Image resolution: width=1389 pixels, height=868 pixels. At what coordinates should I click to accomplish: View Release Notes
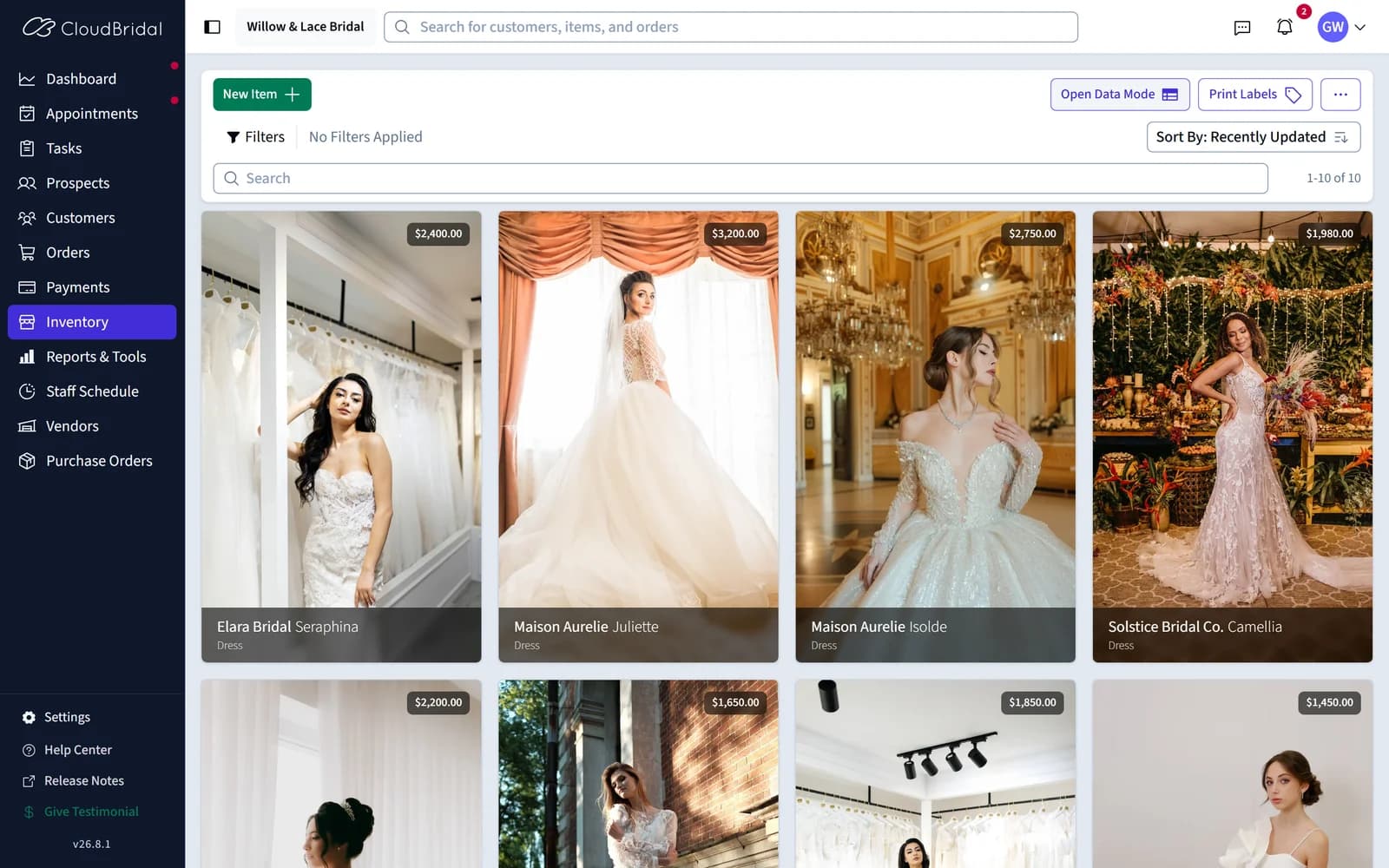(x=84, y=781)
